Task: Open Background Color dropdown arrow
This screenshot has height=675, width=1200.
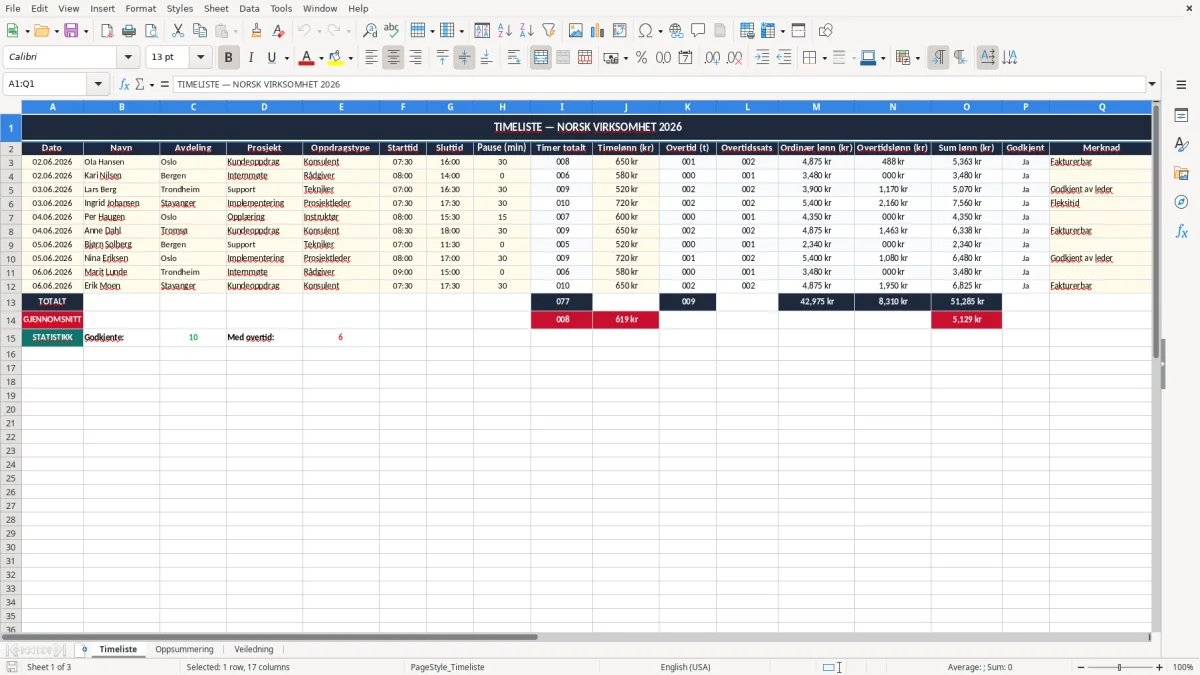Action: pos(350,58)
